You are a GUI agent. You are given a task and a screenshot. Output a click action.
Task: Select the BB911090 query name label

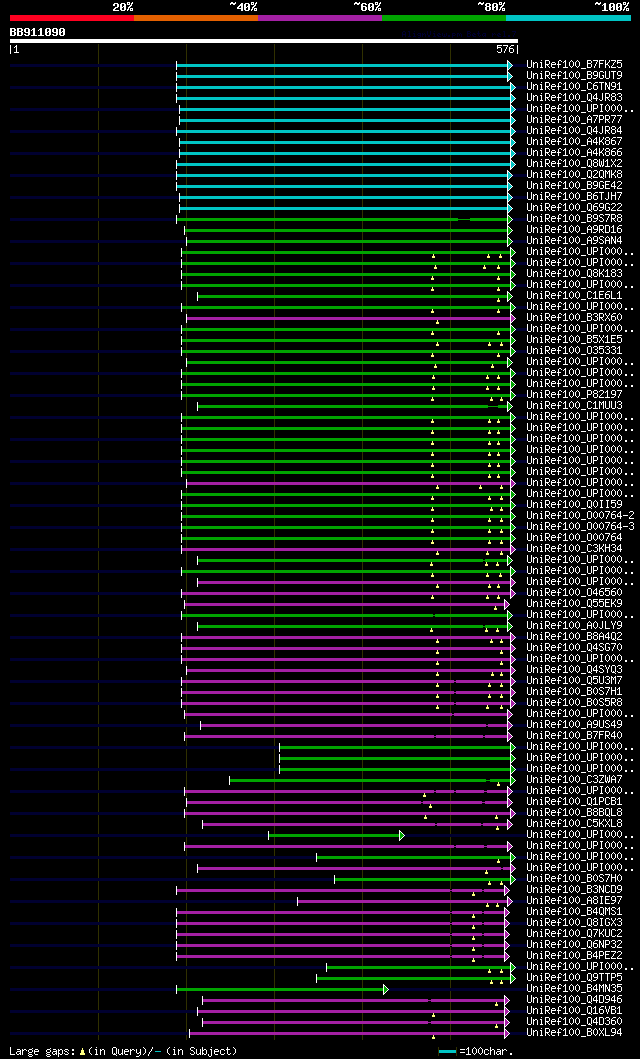[38, 32]
